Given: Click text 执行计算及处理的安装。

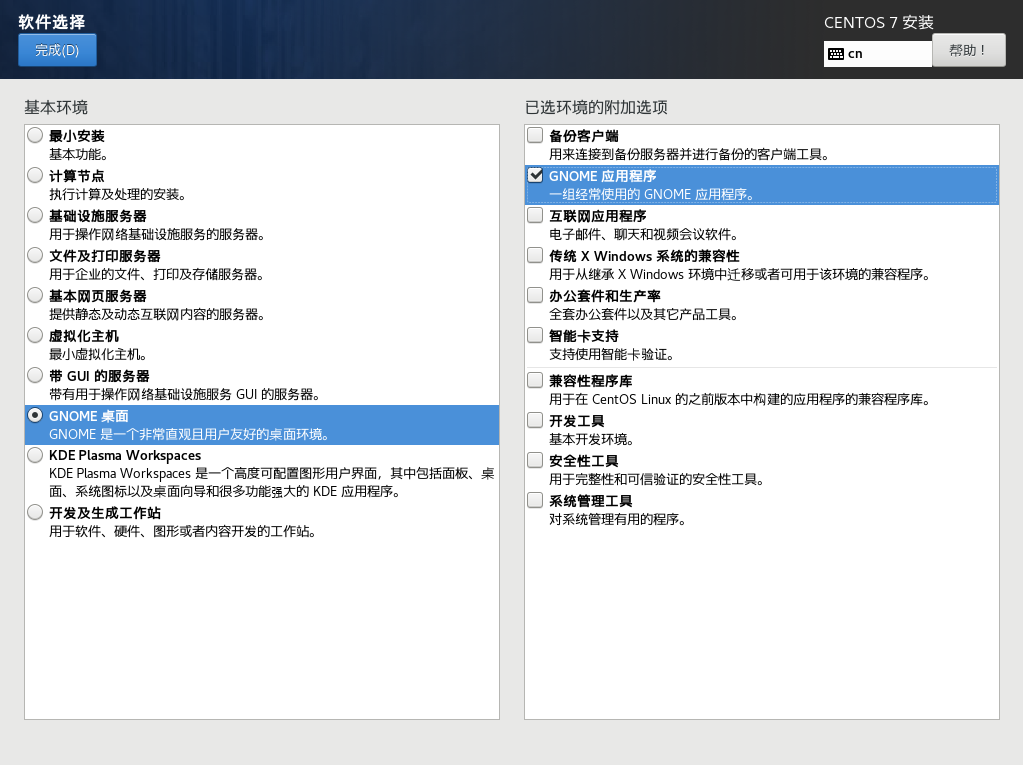Looking at the screenshot, I should (x=118, y=194).
